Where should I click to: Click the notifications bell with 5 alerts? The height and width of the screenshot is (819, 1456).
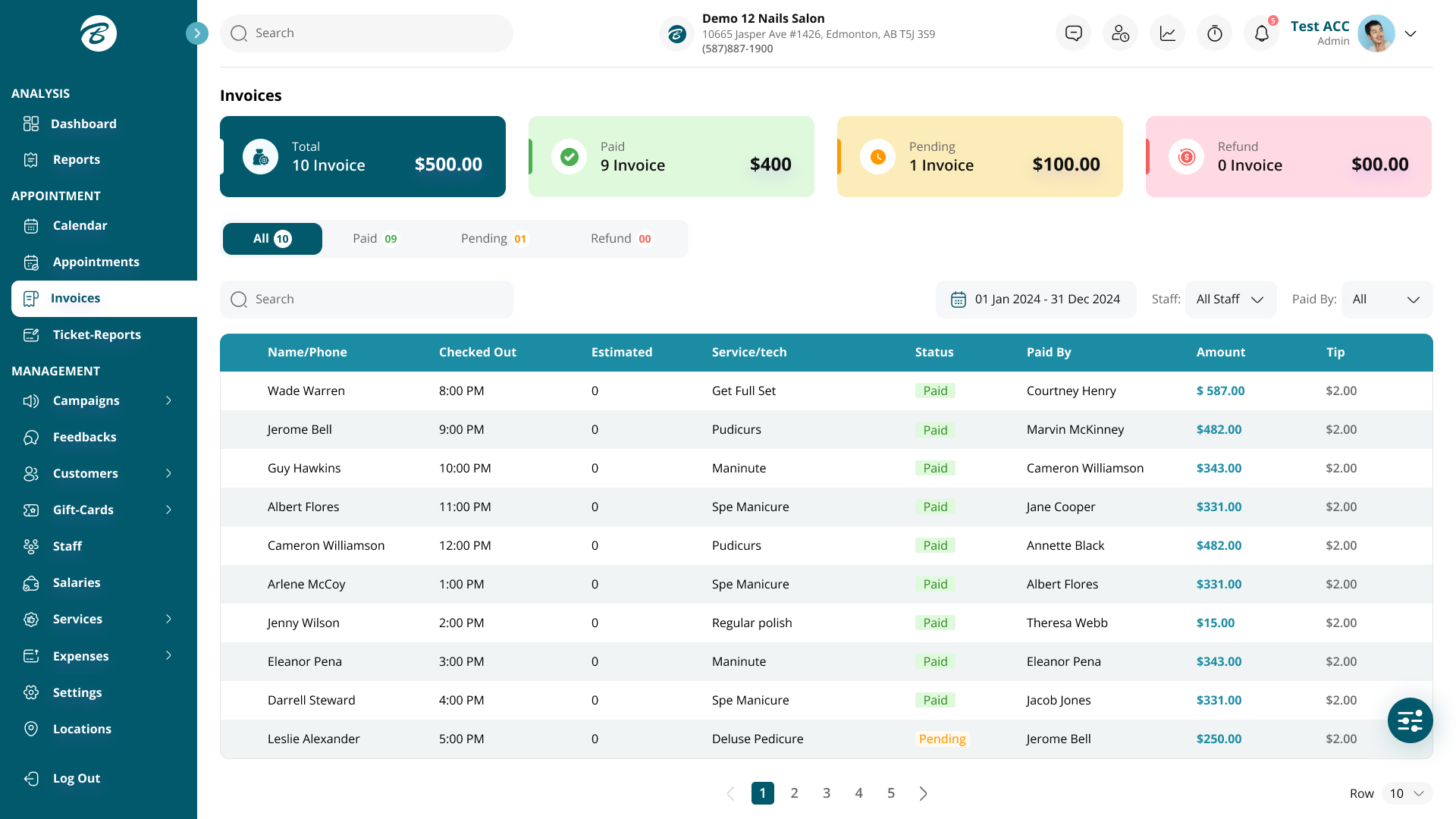(1261, 33)
